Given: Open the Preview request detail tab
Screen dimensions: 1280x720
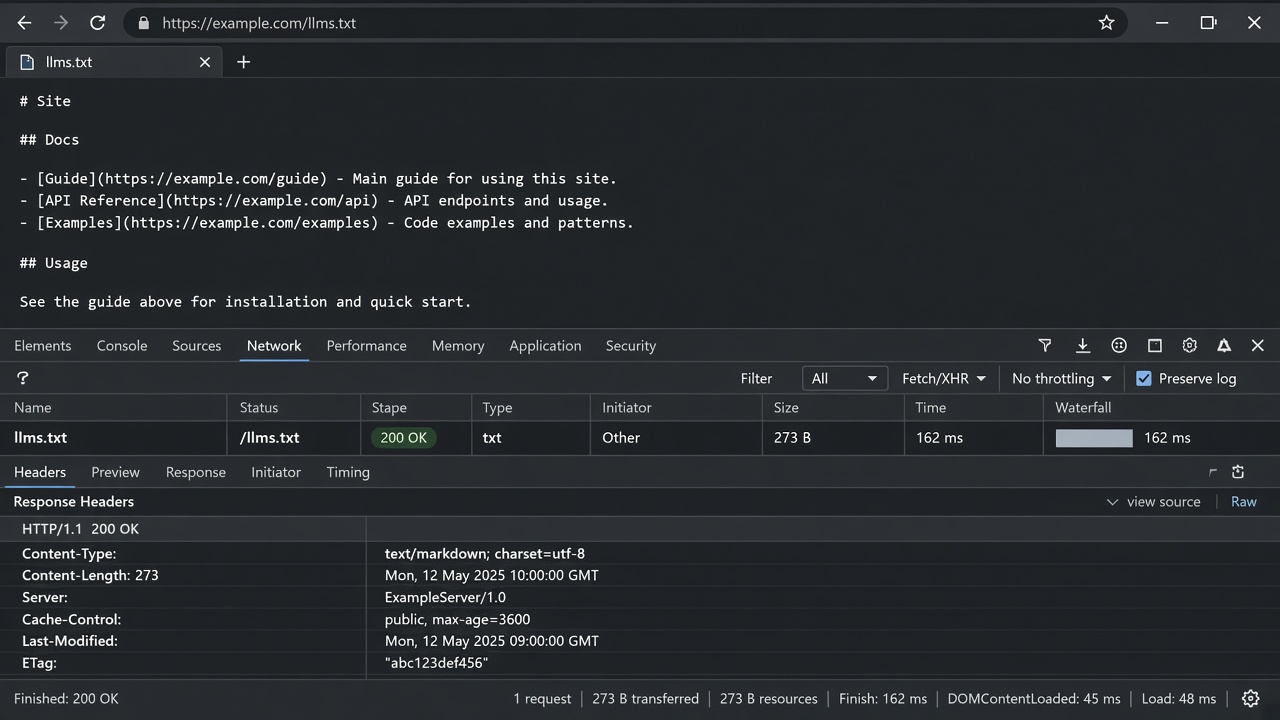Looking at the screenshot, I should 115,472.
